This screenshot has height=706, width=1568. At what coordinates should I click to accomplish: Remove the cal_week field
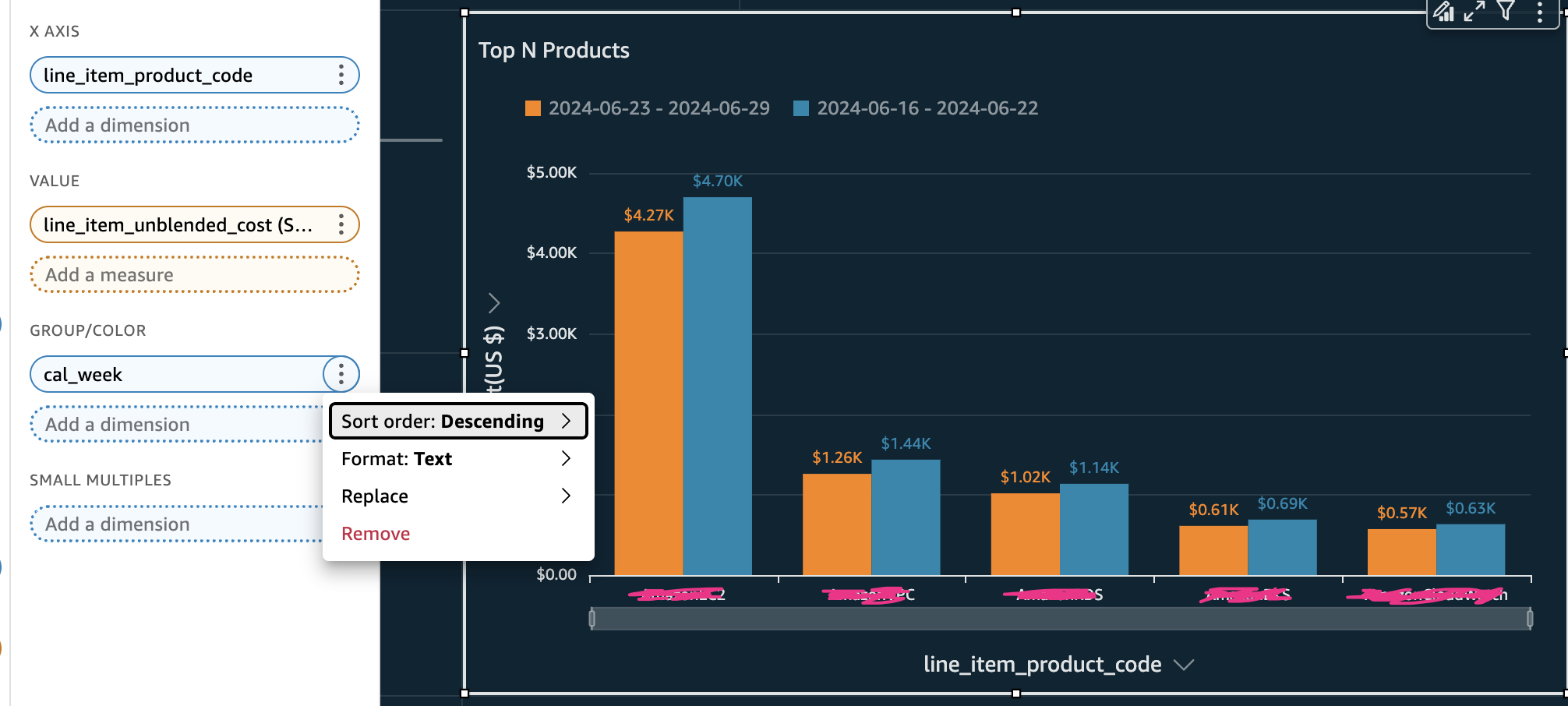[x=376, y=534]
